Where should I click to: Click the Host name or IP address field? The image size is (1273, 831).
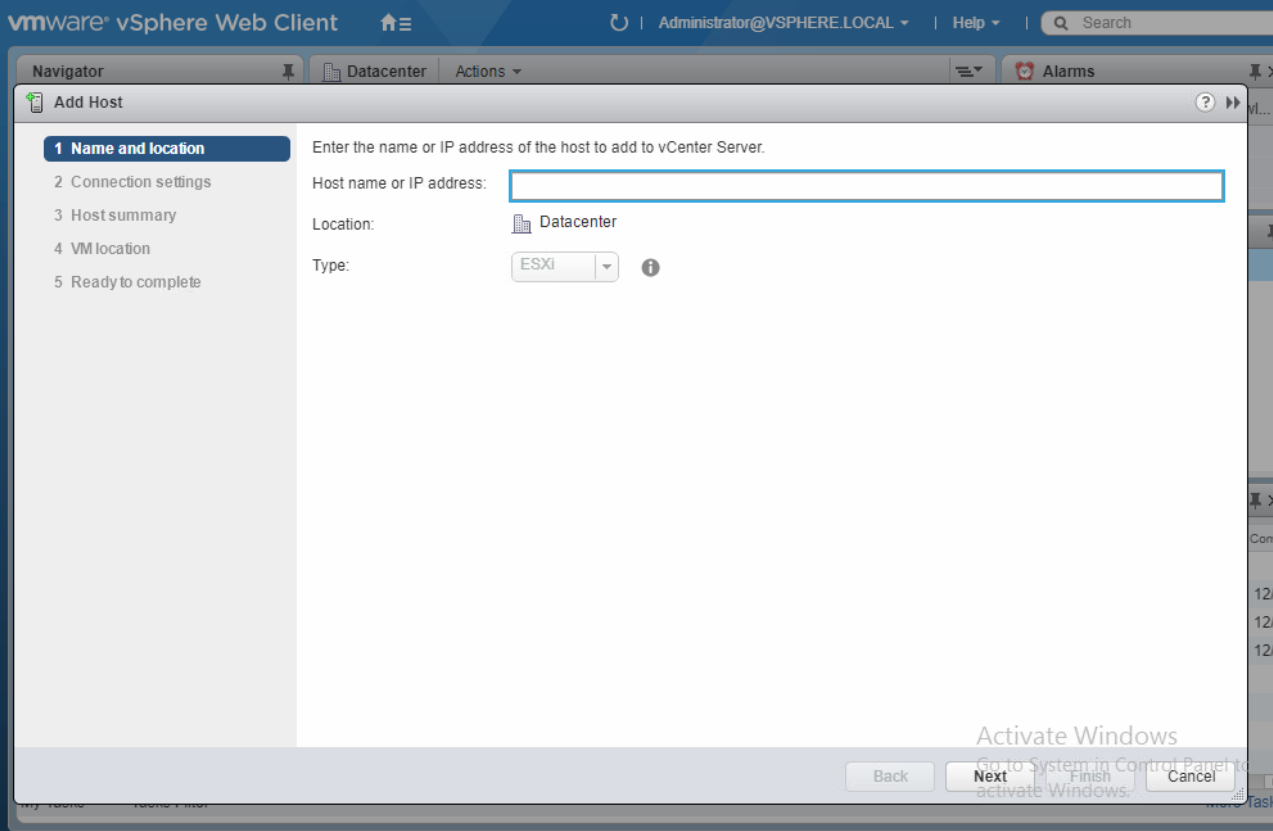click(867, 186)
